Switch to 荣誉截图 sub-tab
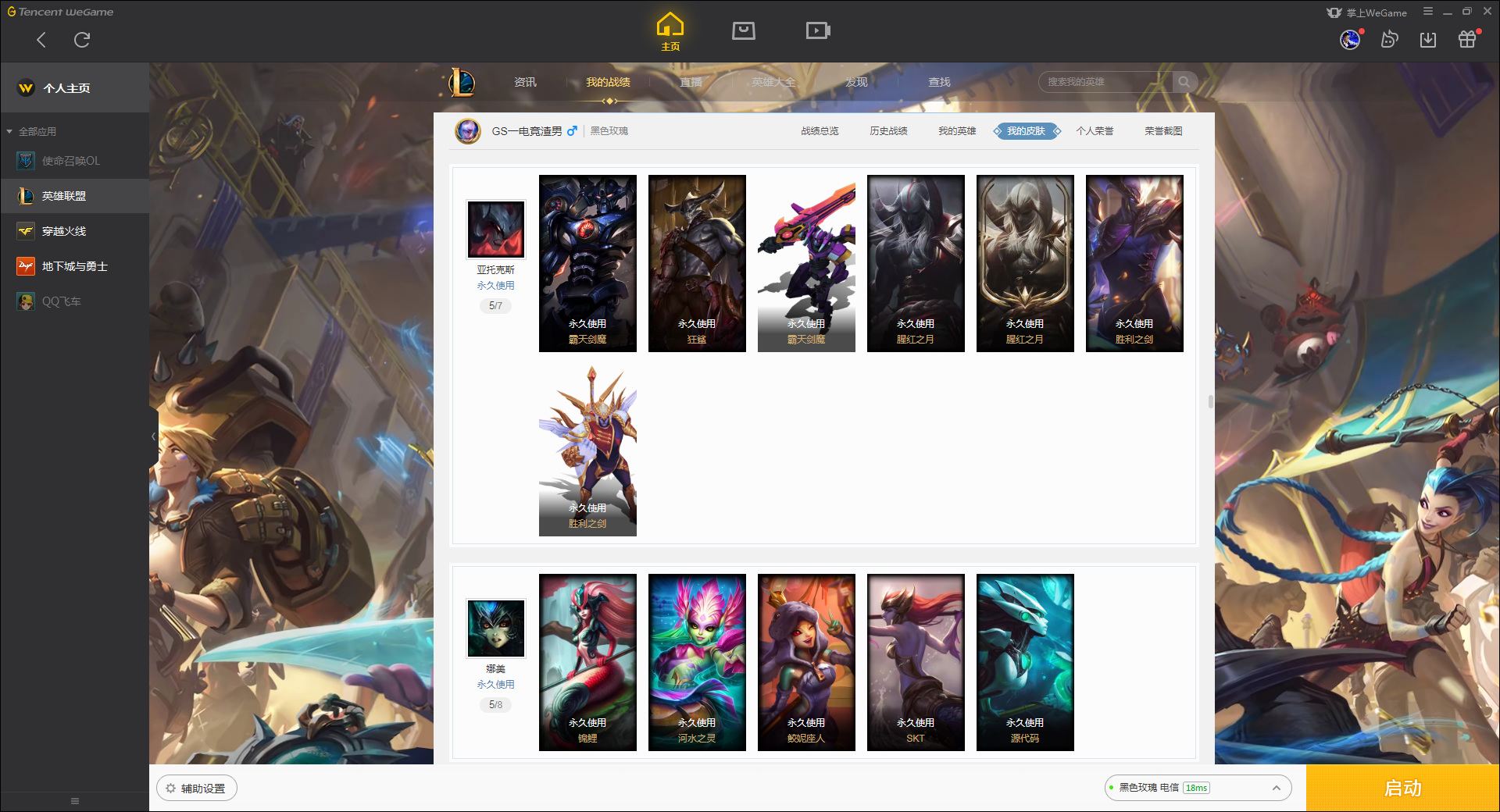This screenshot has height=812, width=1500. coord(1163,131)
